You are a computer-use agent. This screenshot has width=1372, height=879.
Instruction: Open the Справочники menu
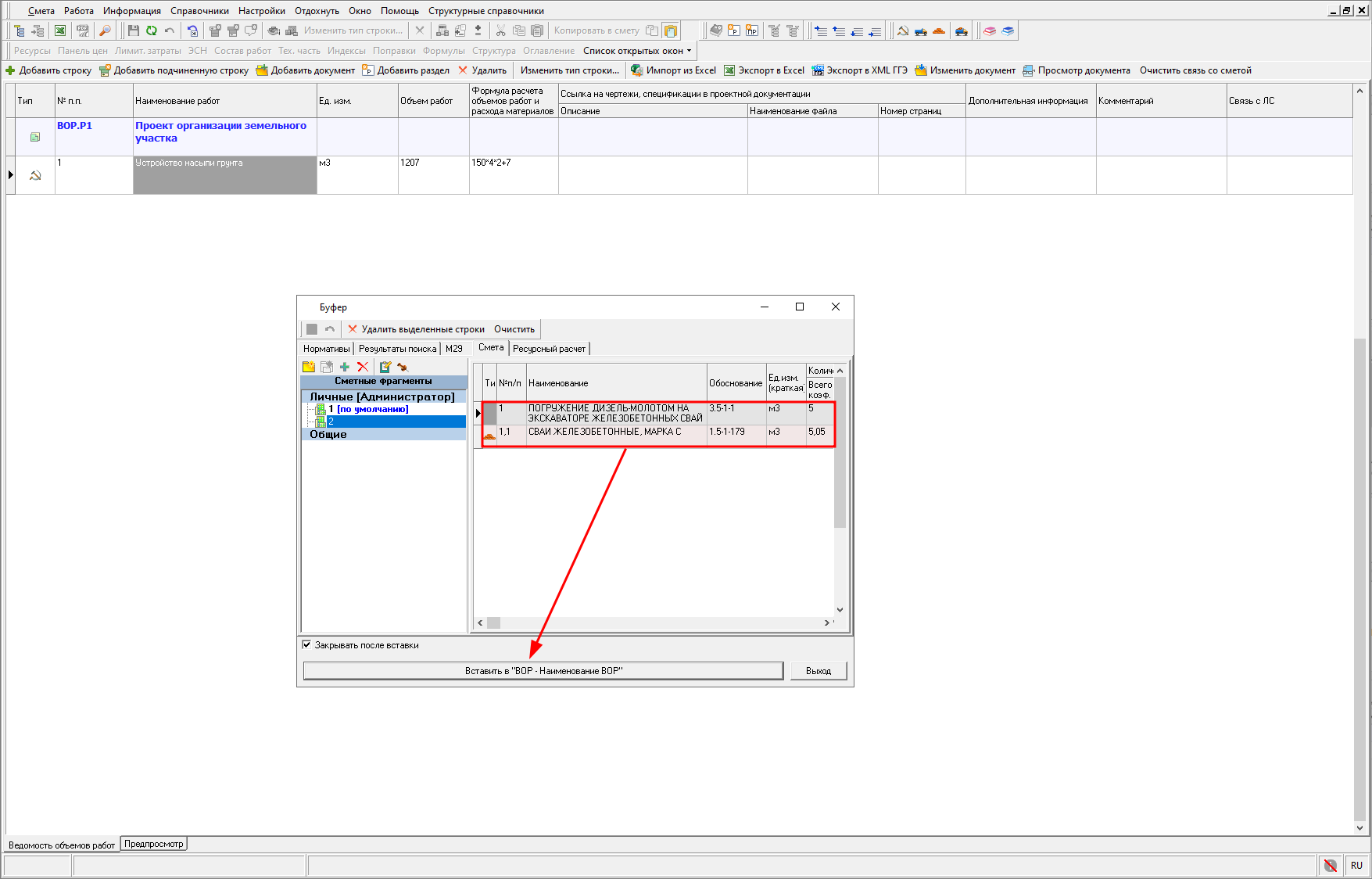[199, 11]
